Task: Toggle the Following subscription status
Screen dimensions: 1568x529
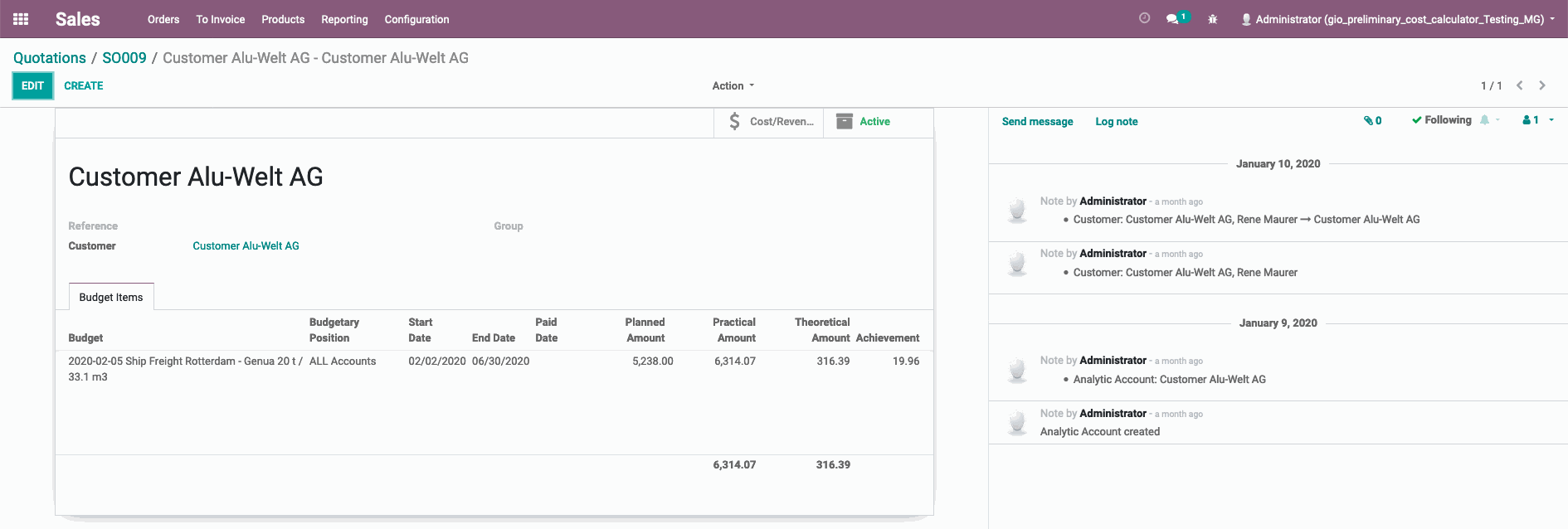Action: pyautogui.click(x=1441, y=120)
